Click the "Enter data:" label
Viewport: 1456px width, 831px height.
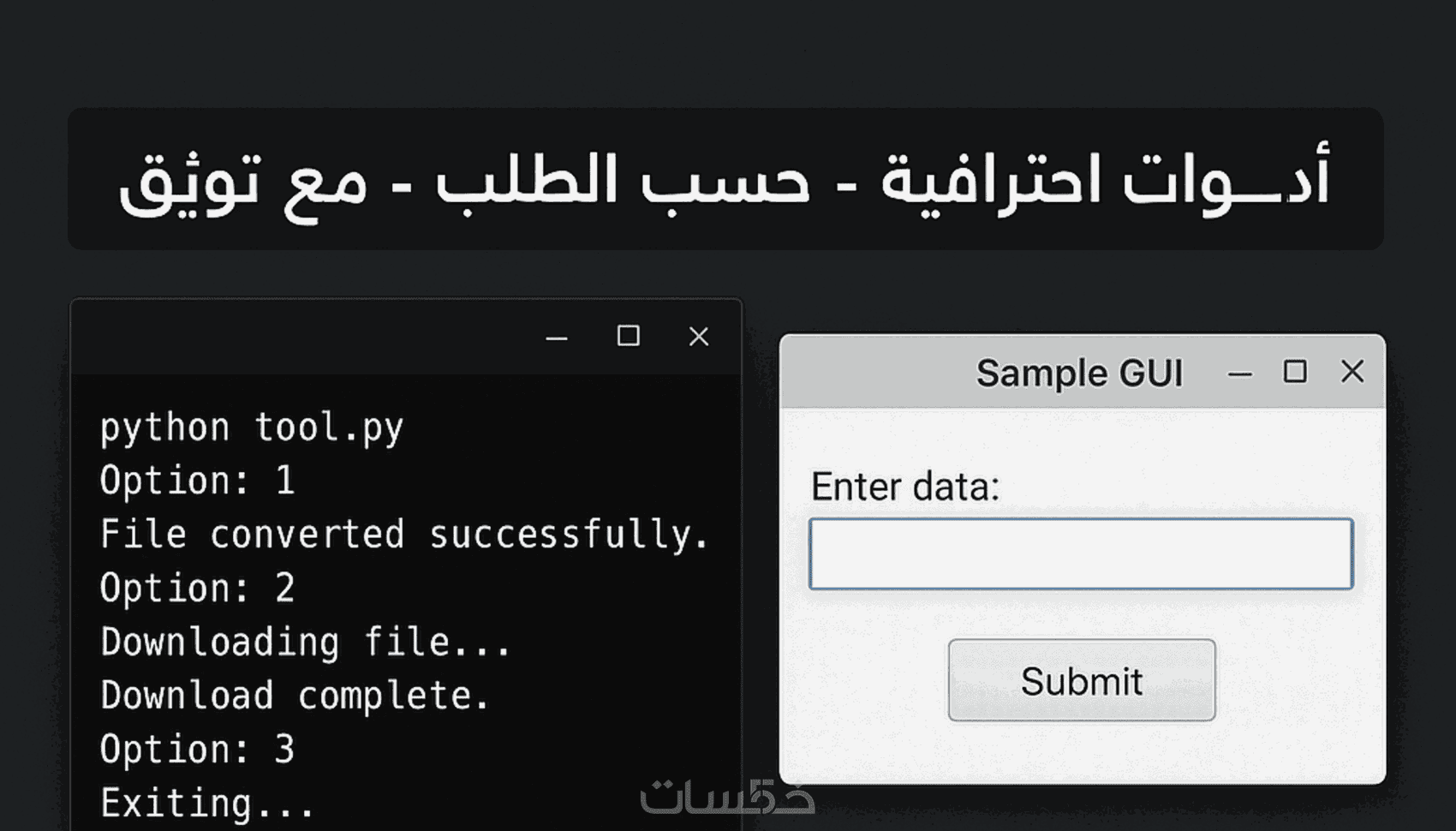click(x=905, y=487)
